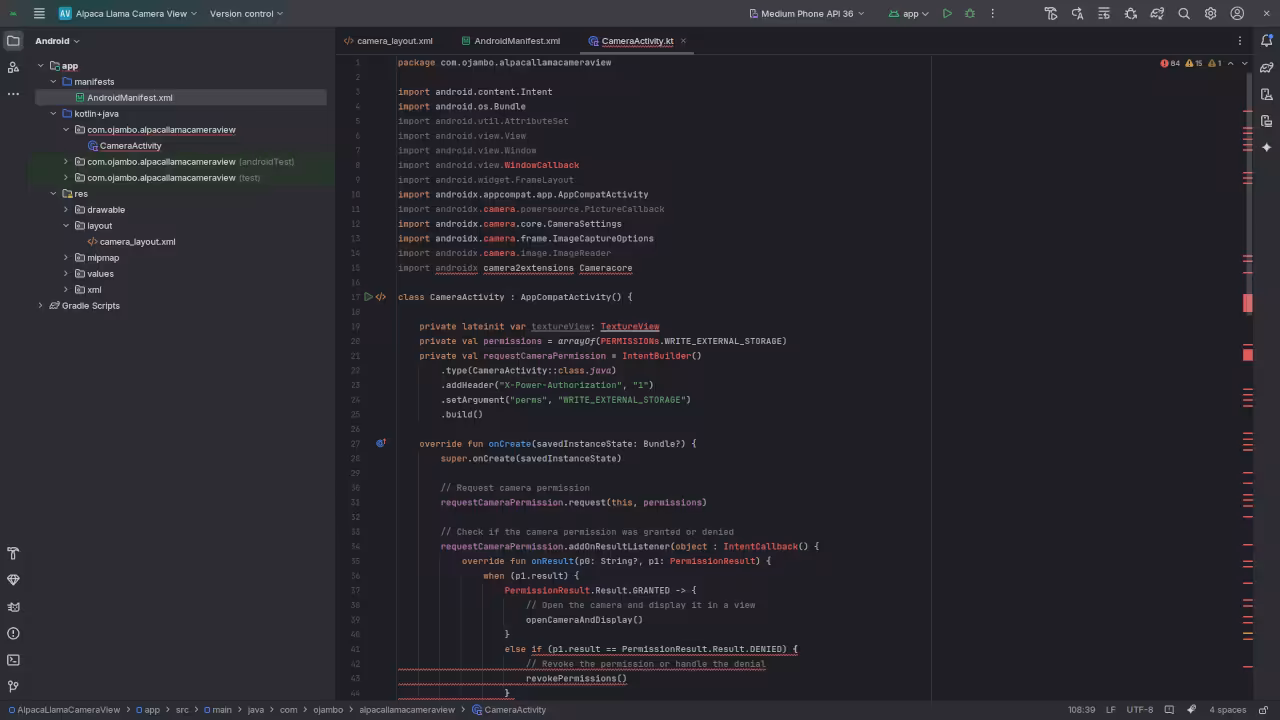The height and width of the screenshot is (720, 1280).
Task: Open the Logcat cat icon
Action: [x=13, y=607]
